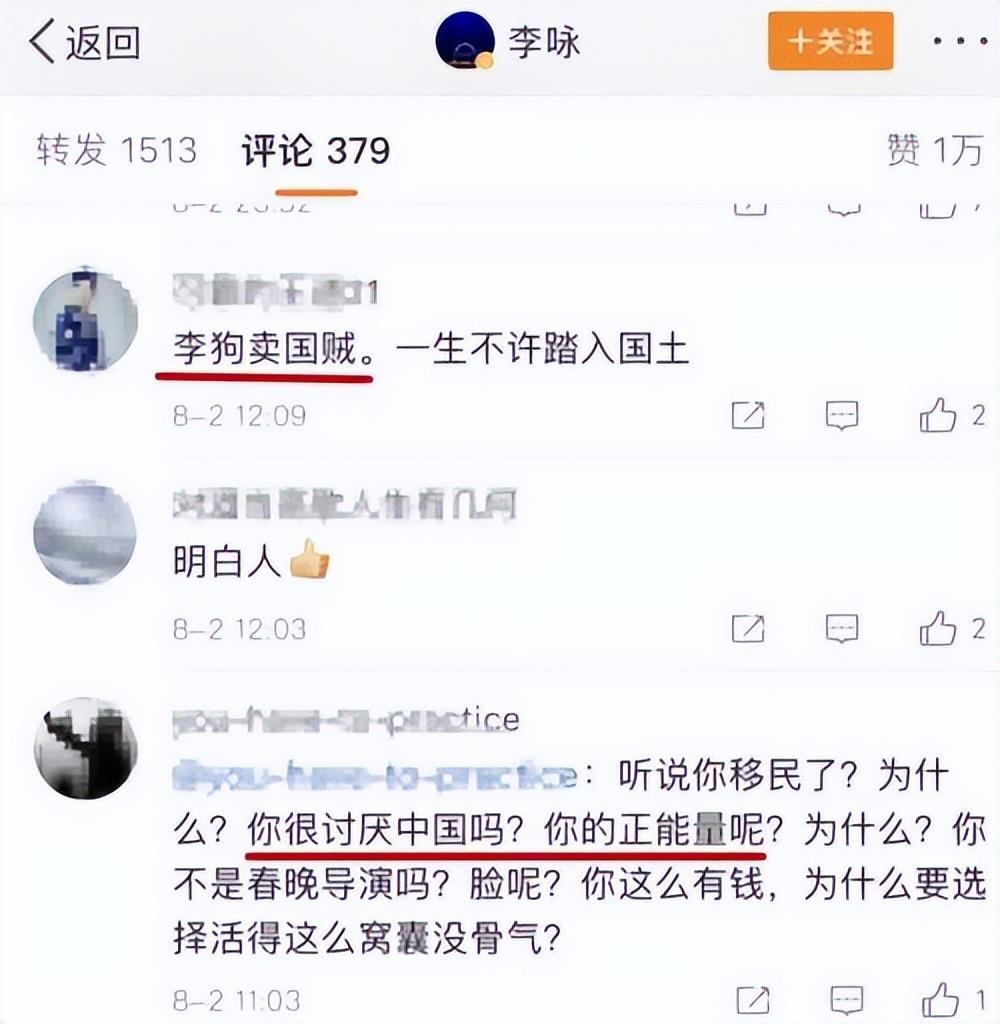This screenshot has width=1000, height=1024.
Task: Switch to the 转发 1513 tab
Action: 117,150
